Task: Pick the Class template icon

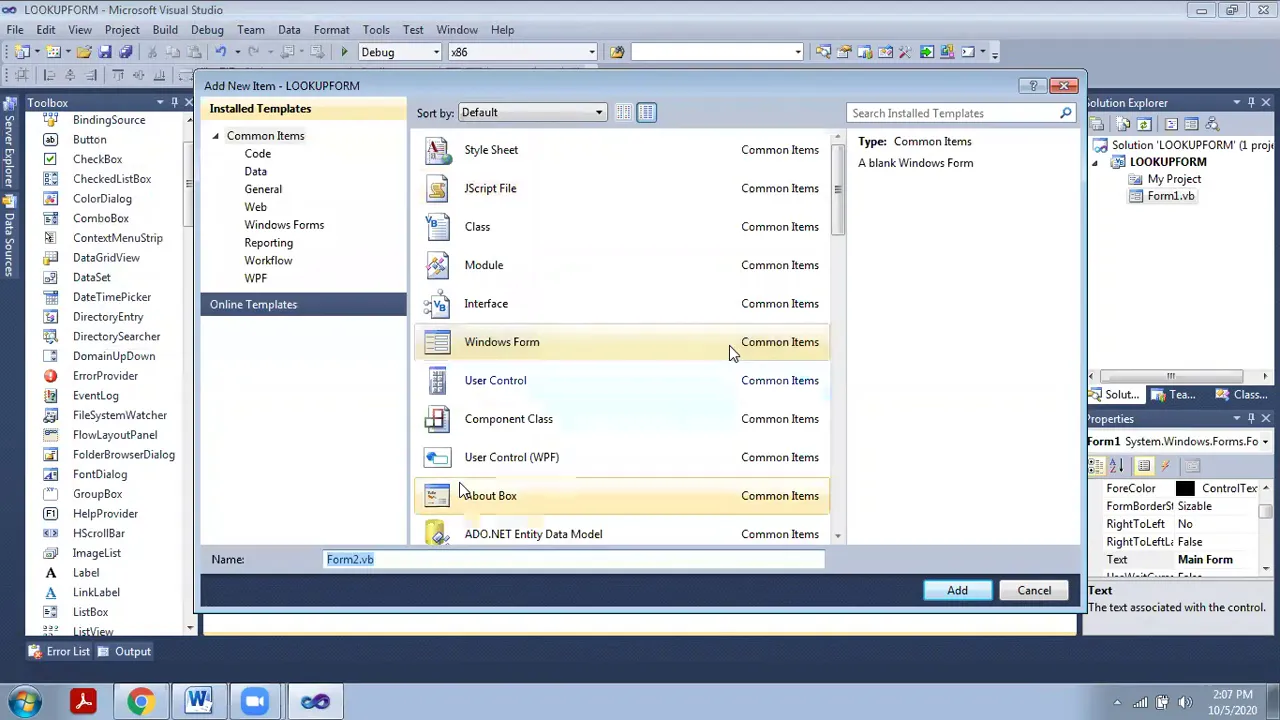Action: pyautogui.click(x=437, y=227)
